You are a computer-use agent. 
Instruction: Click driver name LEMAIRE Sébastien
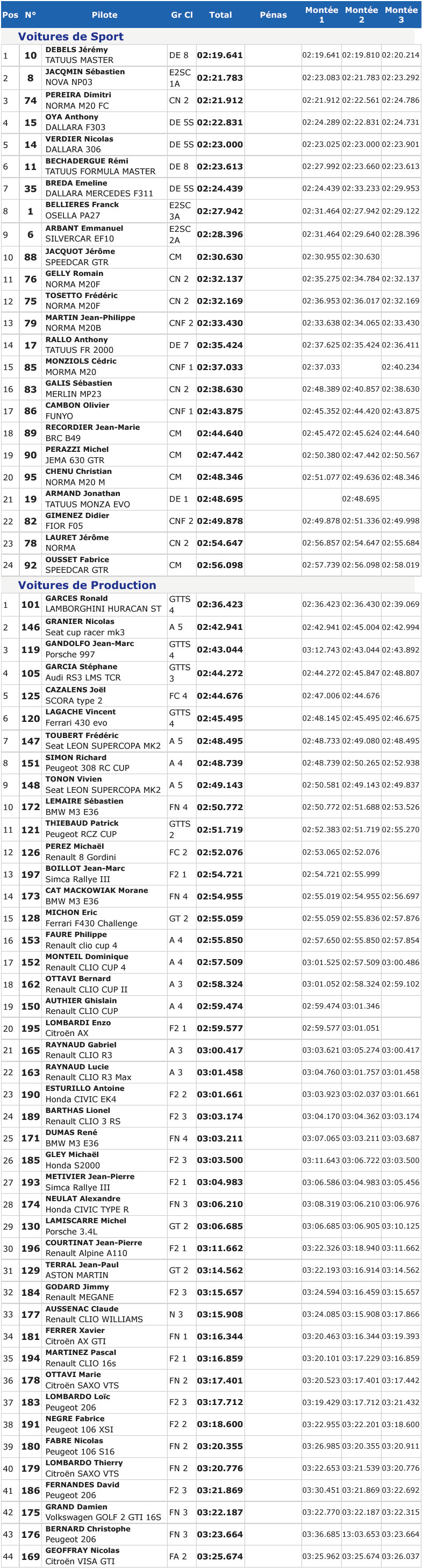pos(84,801)
